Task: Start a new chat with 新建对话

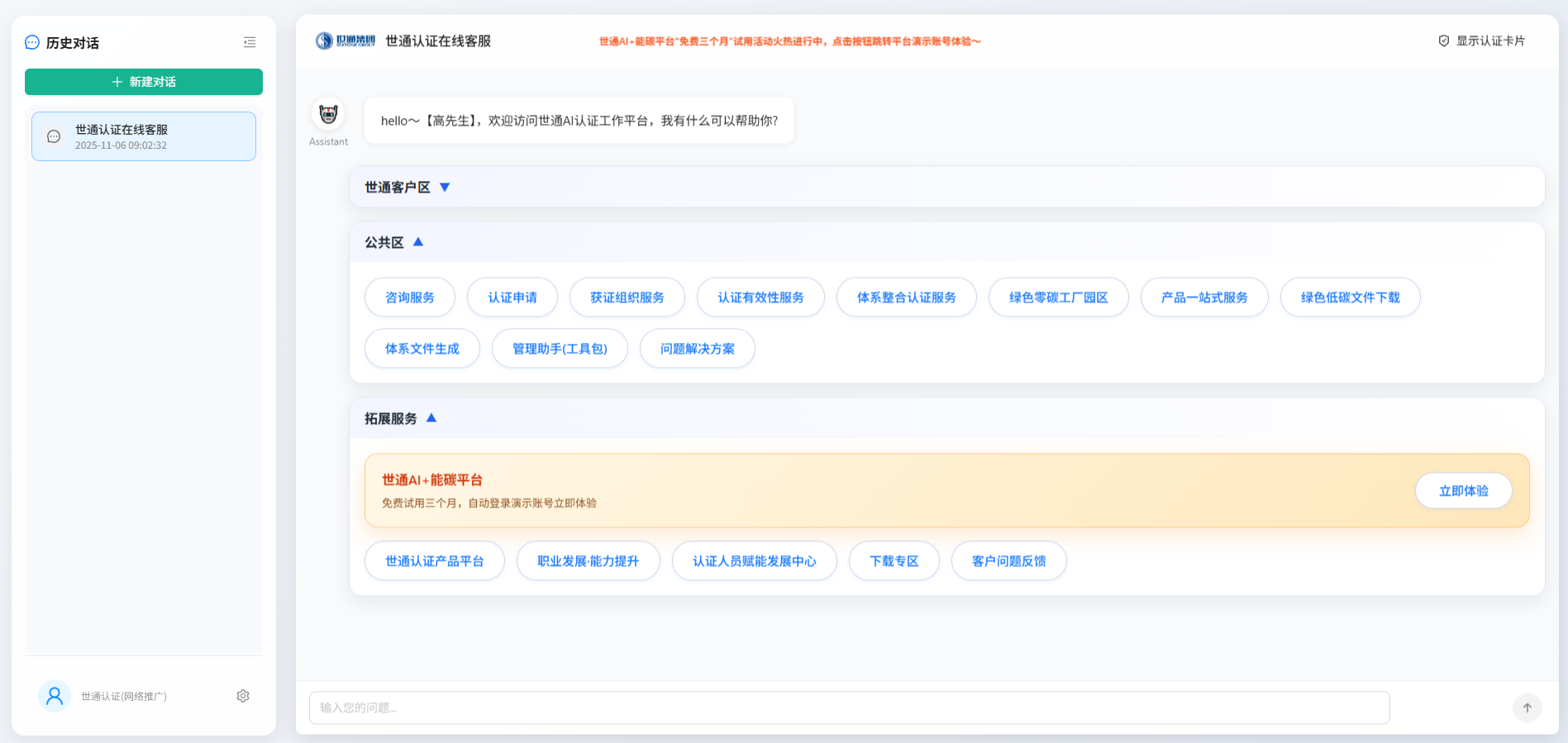Action: pyautogui.click(x=144, y=82)
